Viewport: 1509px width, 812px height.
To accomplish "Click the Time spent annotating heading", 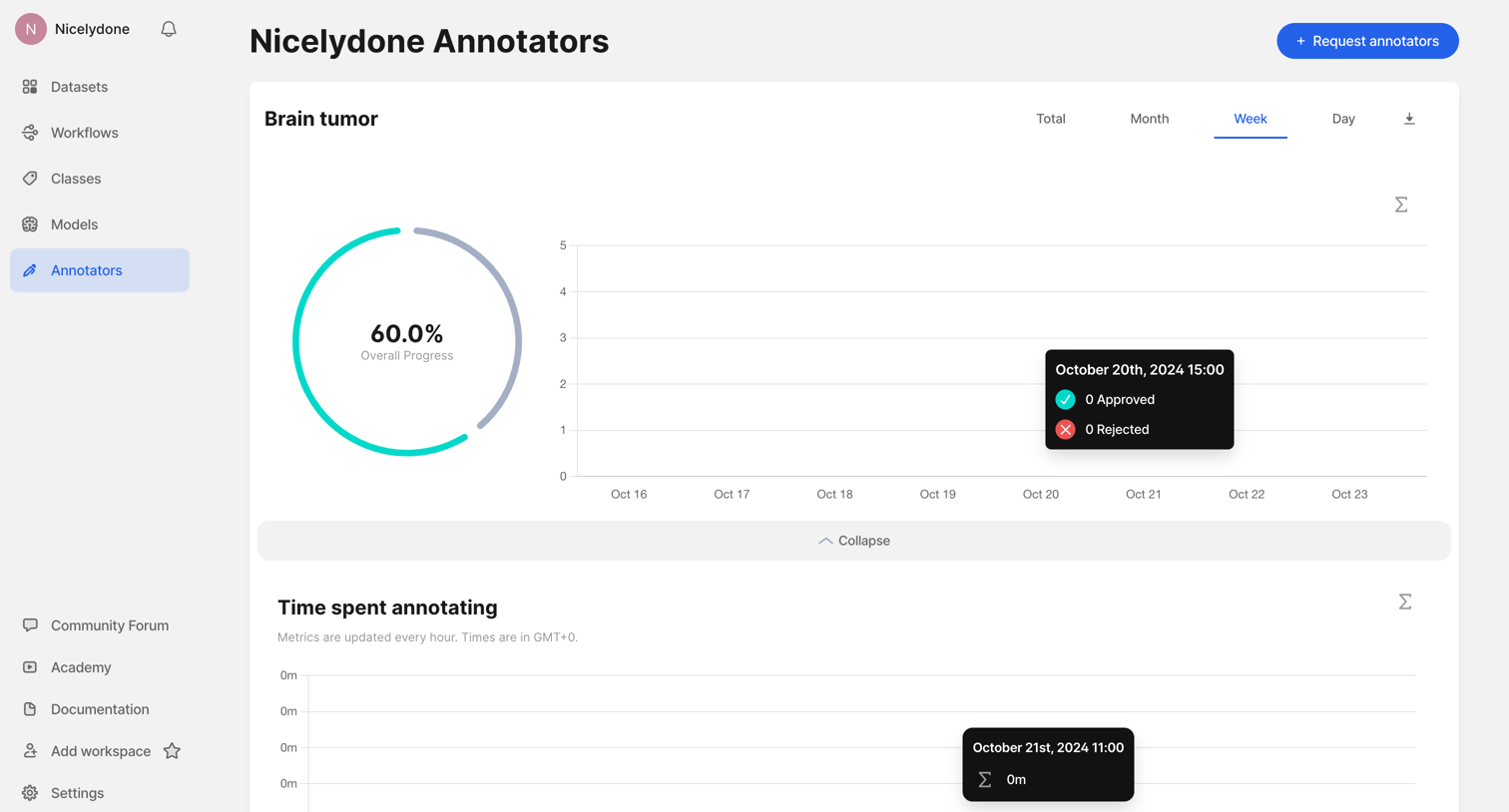I will click(x=387, y=608).
